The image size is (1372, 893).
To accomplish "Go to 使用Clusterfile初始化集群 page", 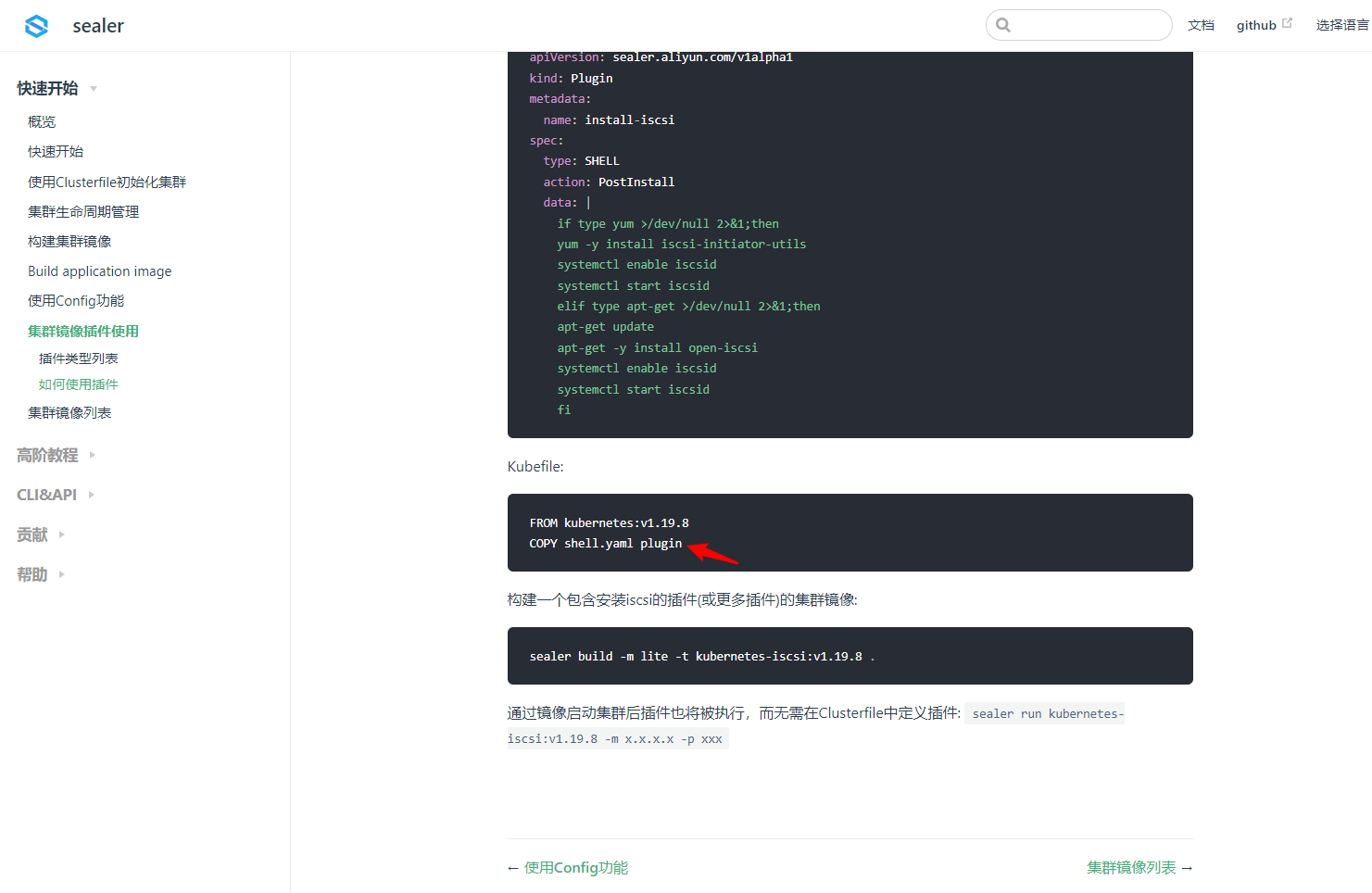I will (107, 182).
